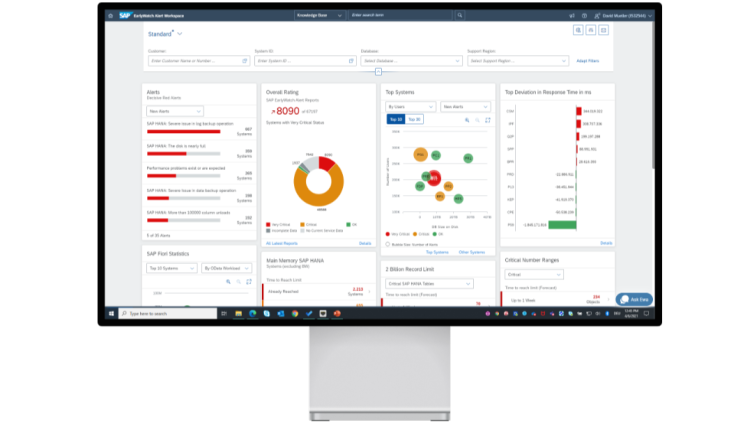Select the Top 10 toggle button
The width and height of the screenshot is (752, 422).
[395, 119]
